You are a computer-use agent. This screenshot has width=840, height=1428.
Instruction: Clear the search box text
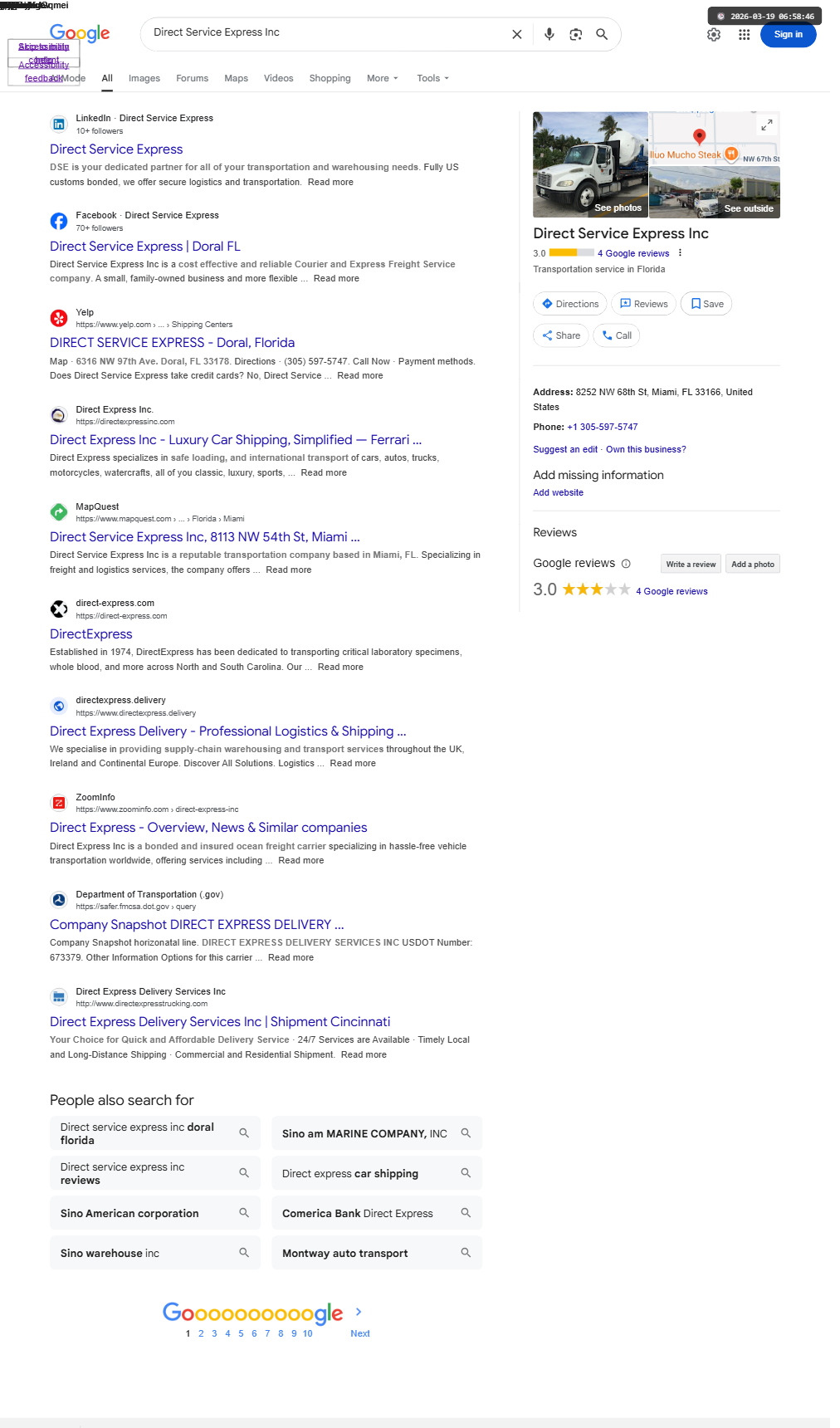coord(517,35)
